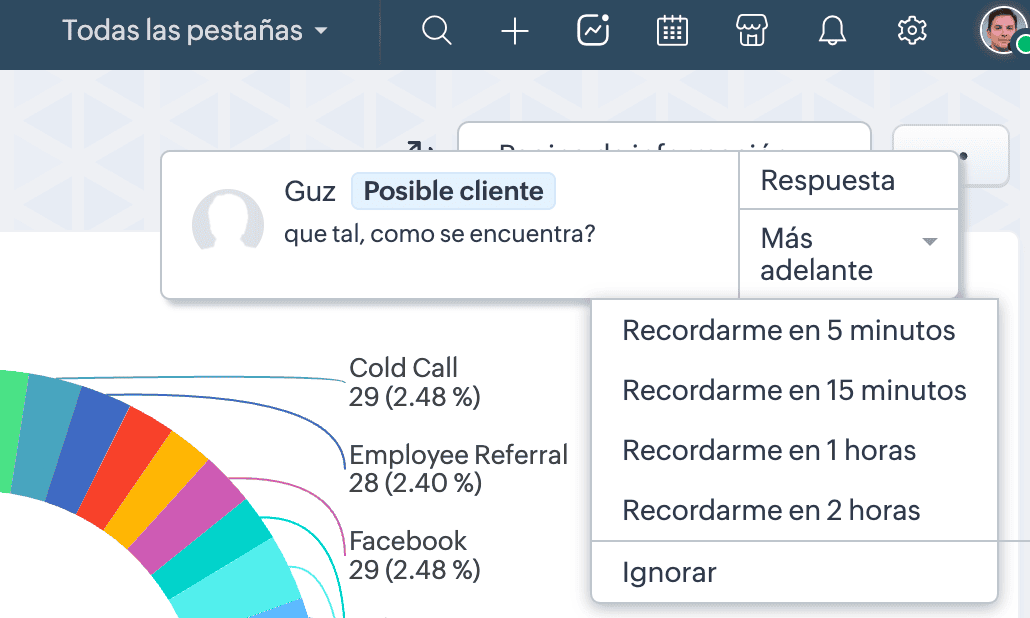Click the Respuesta button
This screenshot has height=618, width=1030.
pyautogui.click(x=848, y=181)
